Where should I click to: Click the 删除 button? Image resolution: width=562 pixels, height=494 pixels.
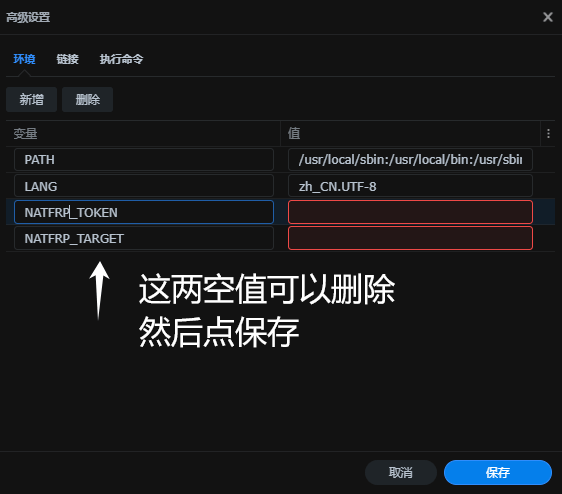[87, 99]
